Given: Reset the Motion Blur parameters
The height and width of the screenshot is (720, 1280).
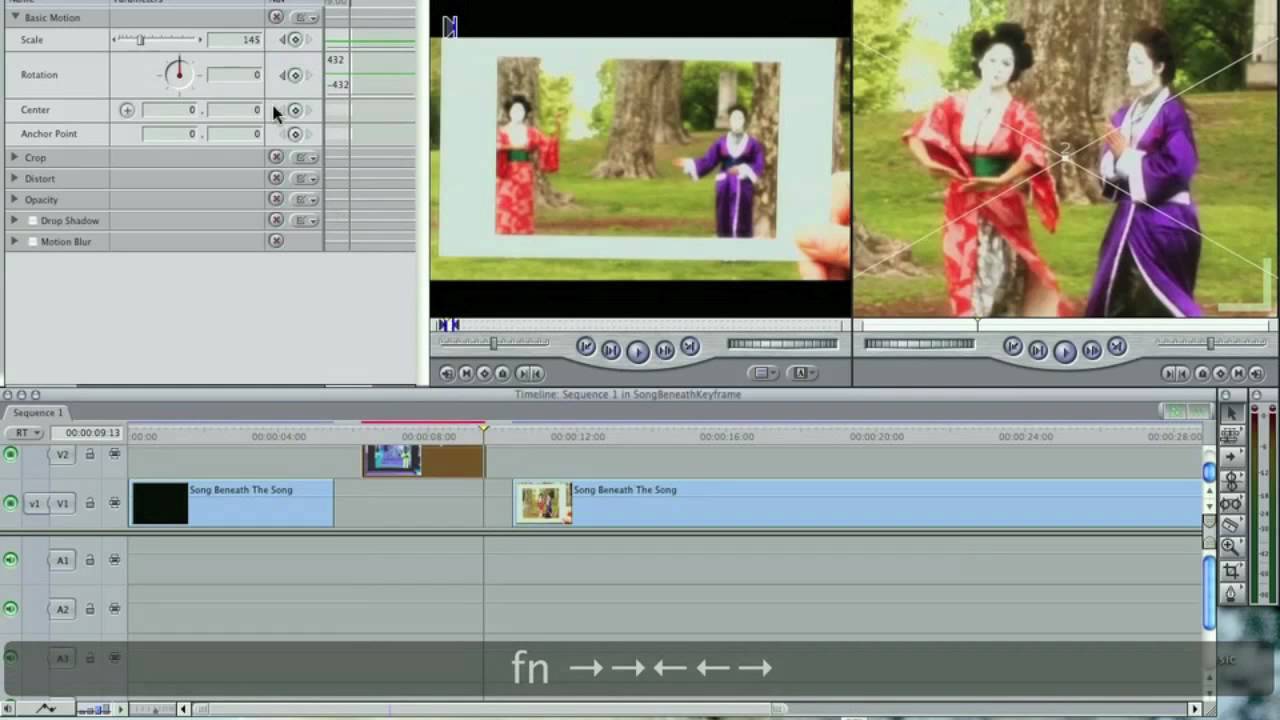Looking at the screenshot, I should [276, 241].
